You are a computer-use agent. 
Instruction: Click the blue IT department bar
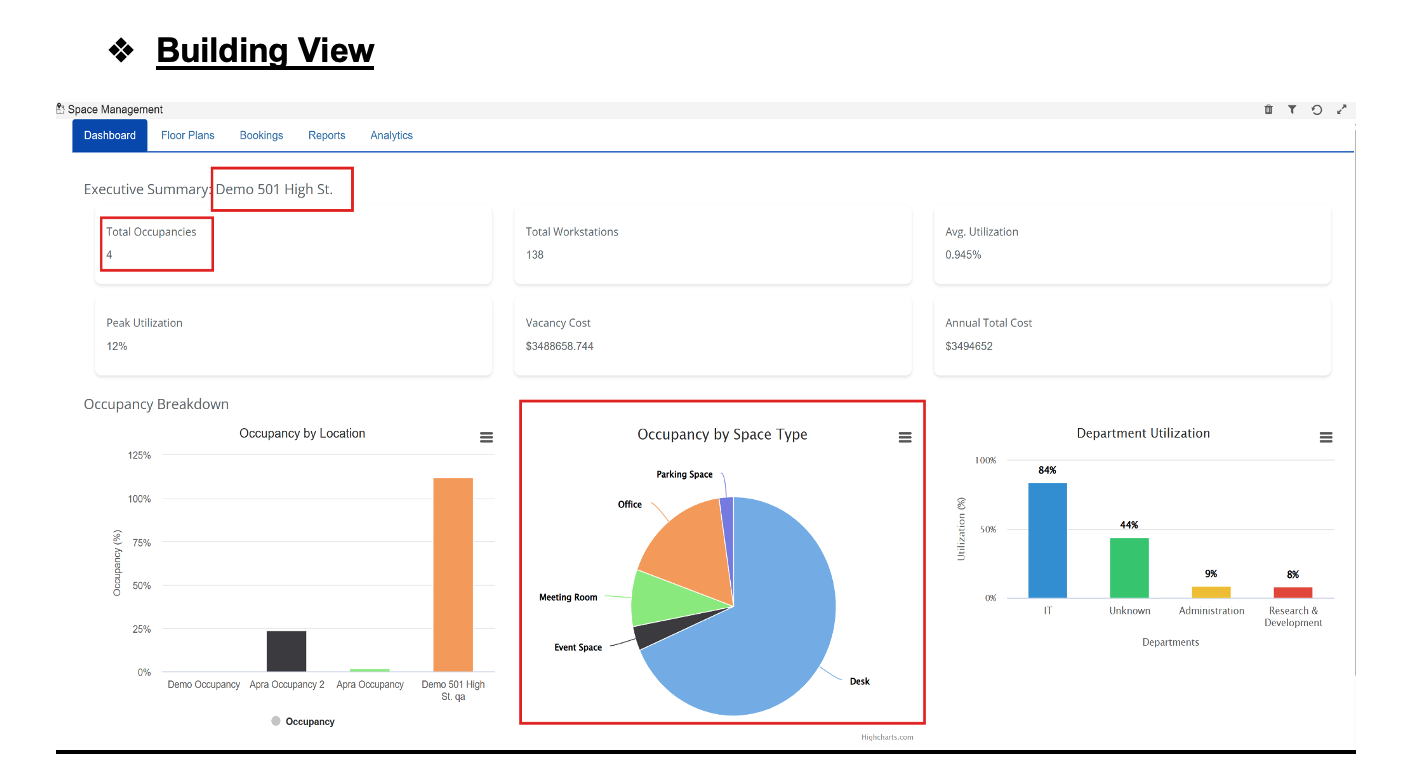(1047, 540)
